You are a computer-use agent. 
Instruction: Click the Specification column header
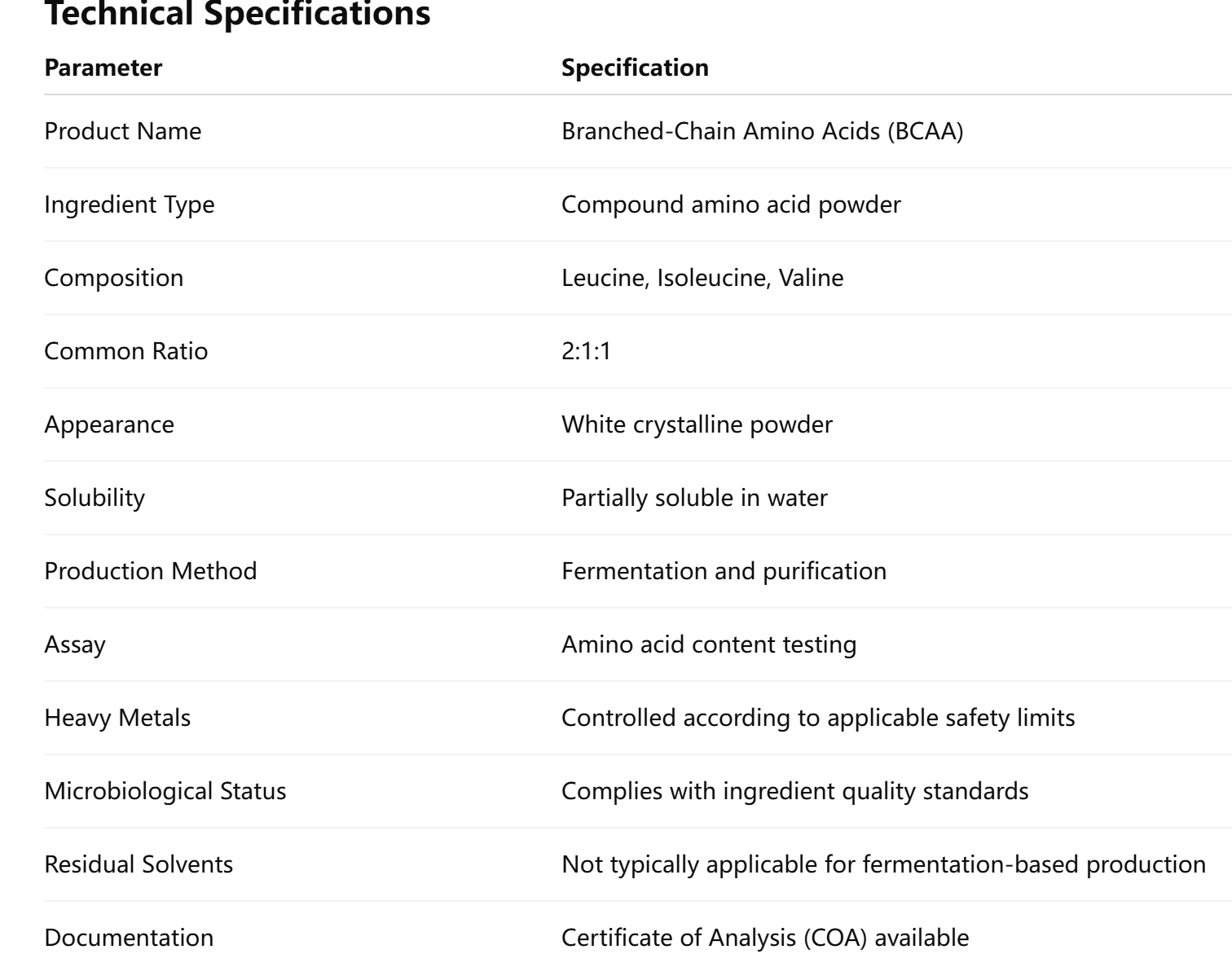(x=635, y=68)
